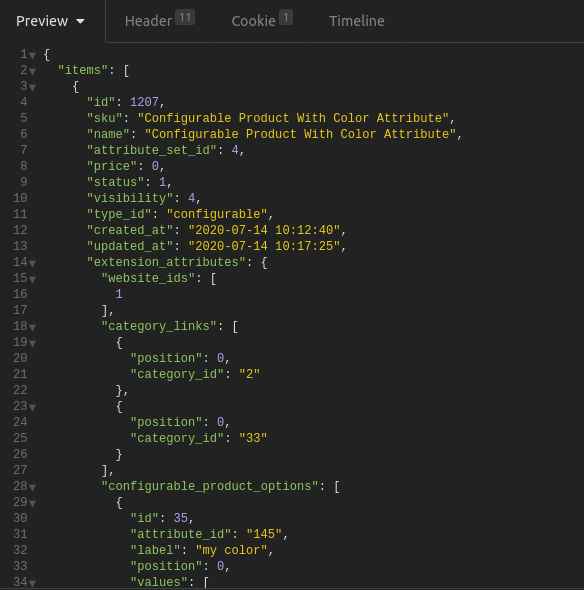Click the "visibility" key on line 10
584x590 pixels.
[130, 198]
